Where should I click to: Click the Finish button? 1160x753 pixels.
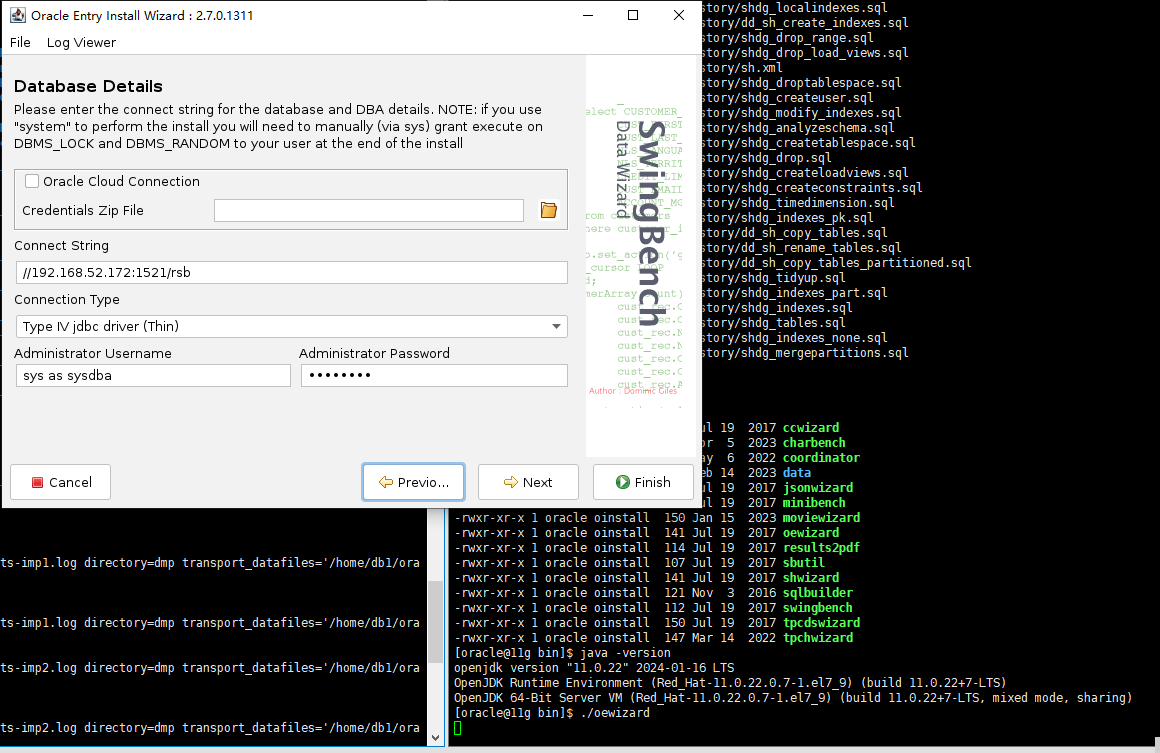tap(643, 482)
